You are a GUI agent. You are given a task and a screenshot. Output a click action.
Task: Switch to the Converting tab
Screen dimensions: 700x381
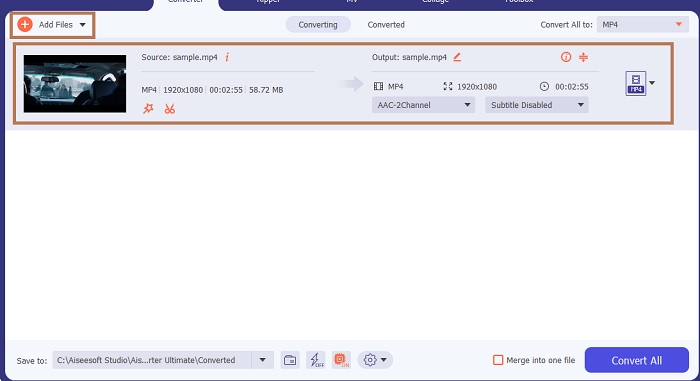318,25
